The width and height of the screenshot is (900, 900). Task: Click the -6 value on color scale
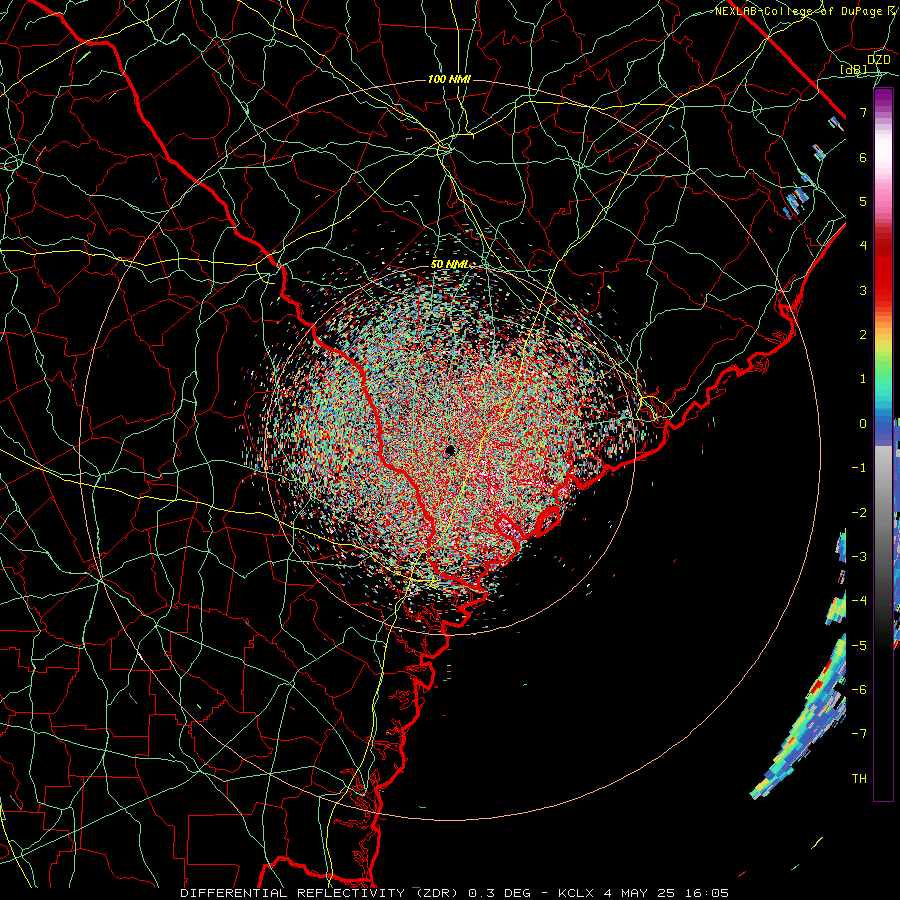(859, 689)
